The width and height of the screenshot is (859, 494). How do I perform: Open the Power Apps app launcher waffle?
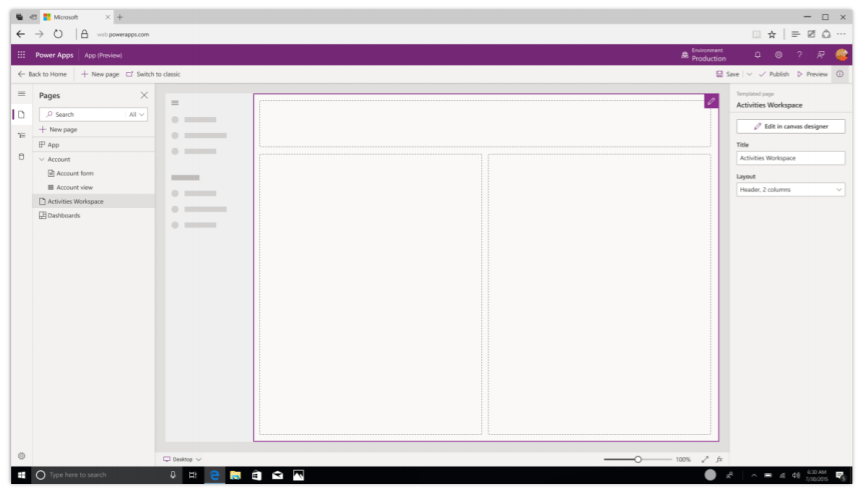[x=22, y=55]
